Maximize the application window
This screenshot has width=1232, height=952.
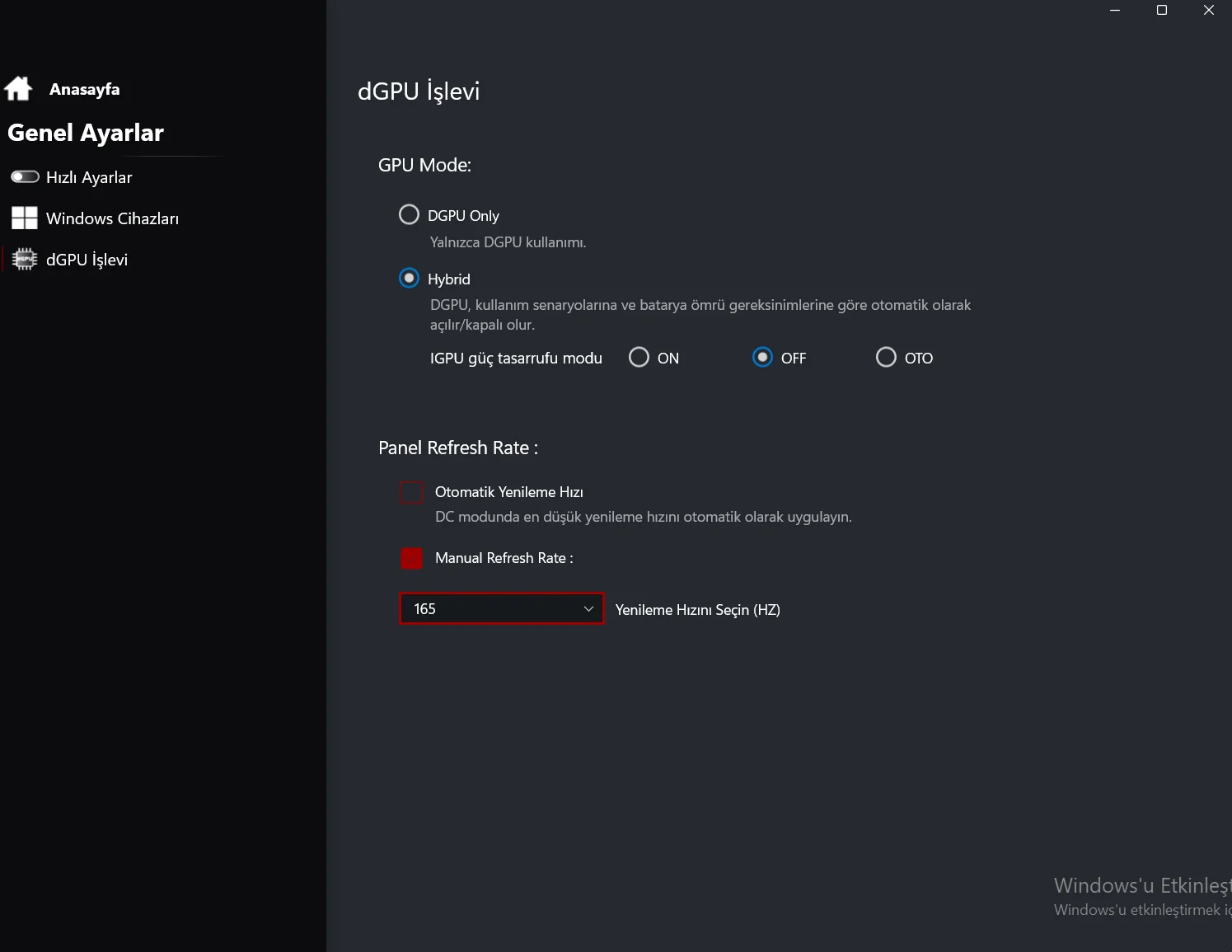[1162, 10]
